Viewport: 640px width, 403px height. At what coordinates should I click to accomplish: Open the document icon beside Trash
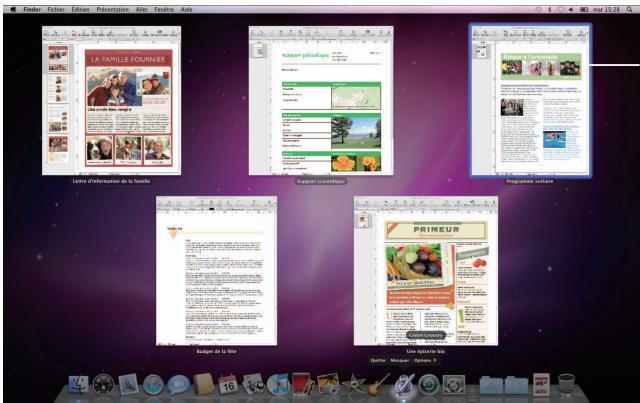[541, 384]
